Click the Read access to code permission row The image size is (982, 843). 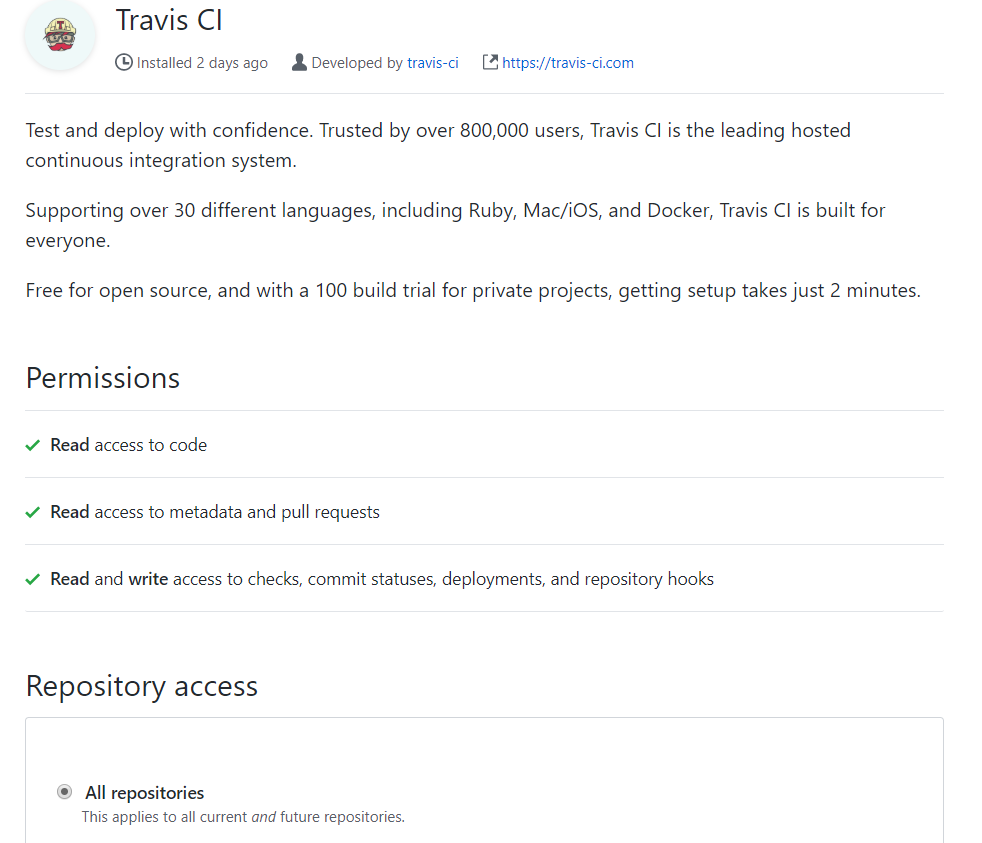128,444
